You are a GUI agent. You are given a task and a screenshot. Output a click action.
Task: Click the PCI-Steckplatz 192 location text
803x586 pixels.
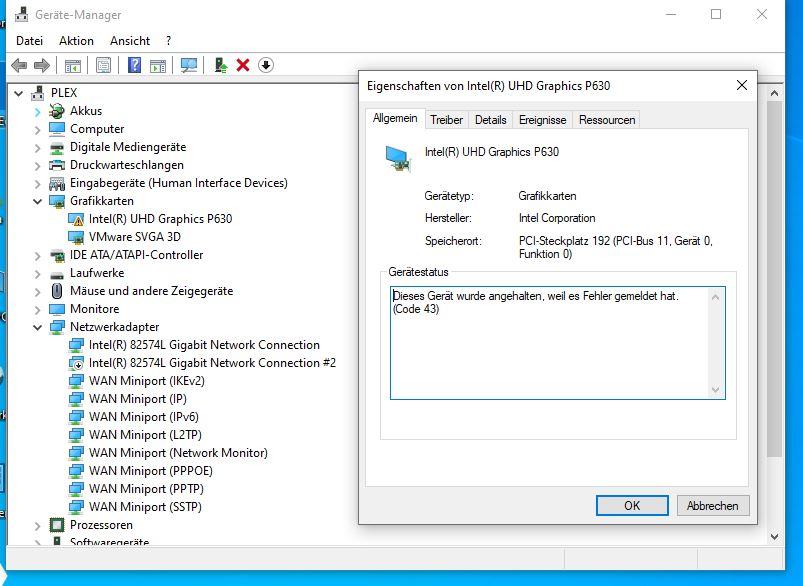point(615,247)
